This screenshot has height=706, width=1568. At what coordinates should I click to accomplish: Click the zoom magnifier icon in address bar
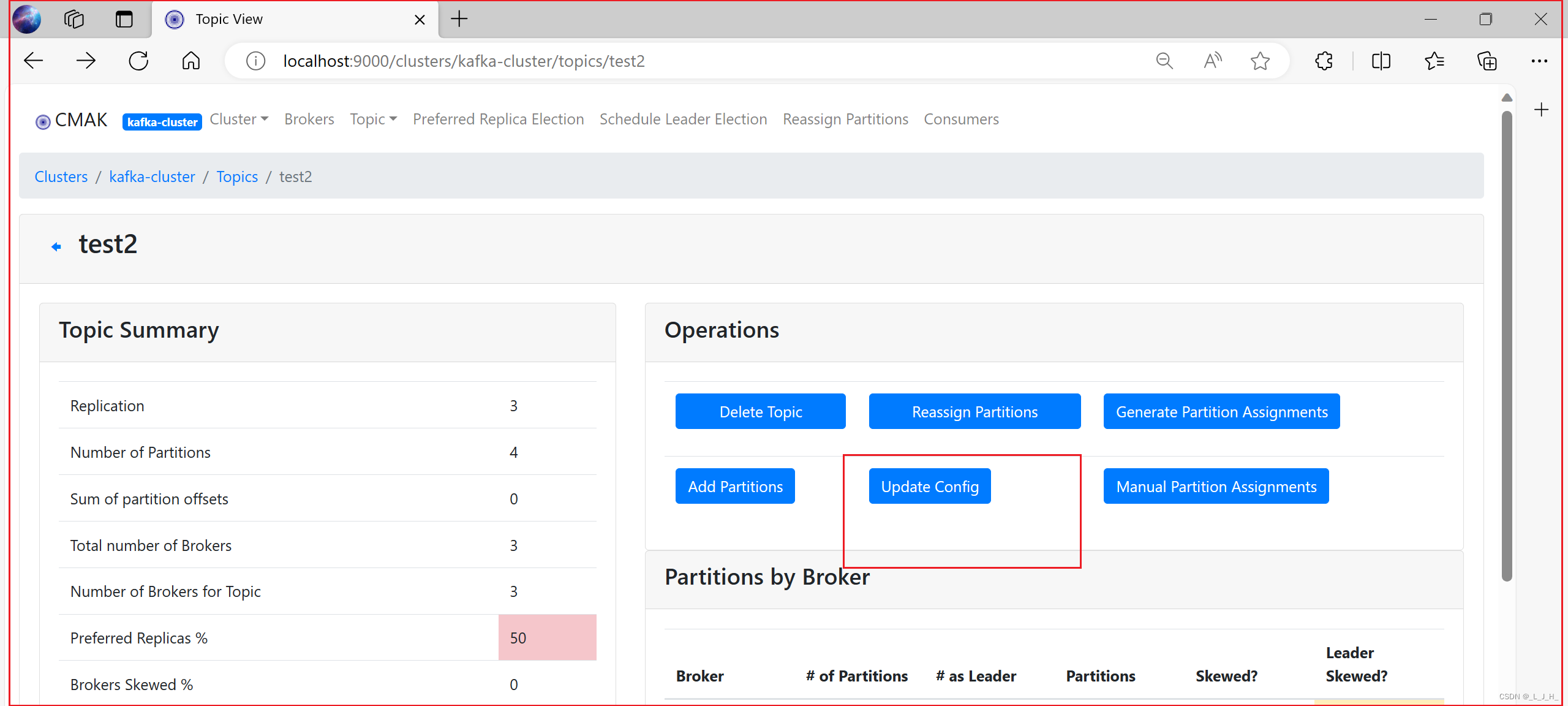click(x=1164, y=61)
